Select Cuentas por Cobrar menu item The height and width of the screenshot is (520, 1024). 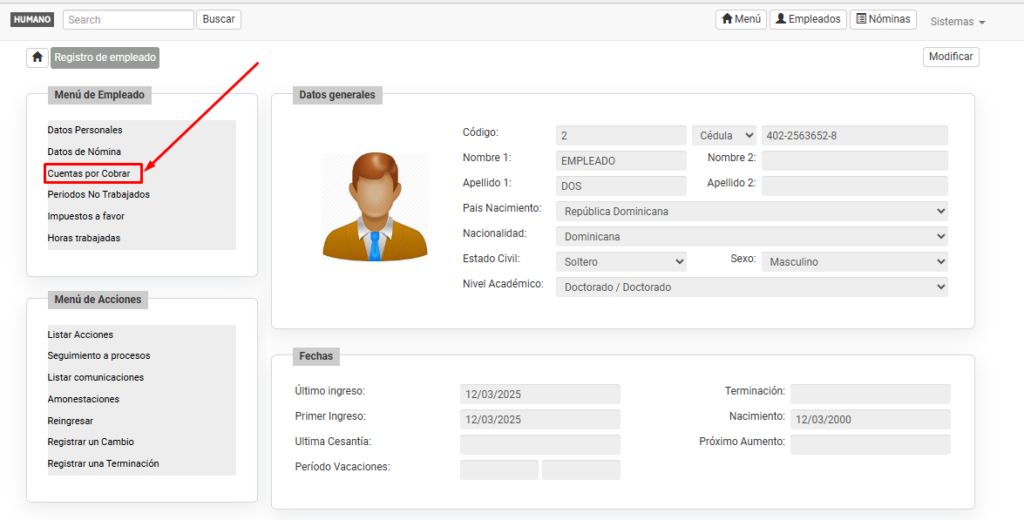pyautogui.click(x=89, y=174)
